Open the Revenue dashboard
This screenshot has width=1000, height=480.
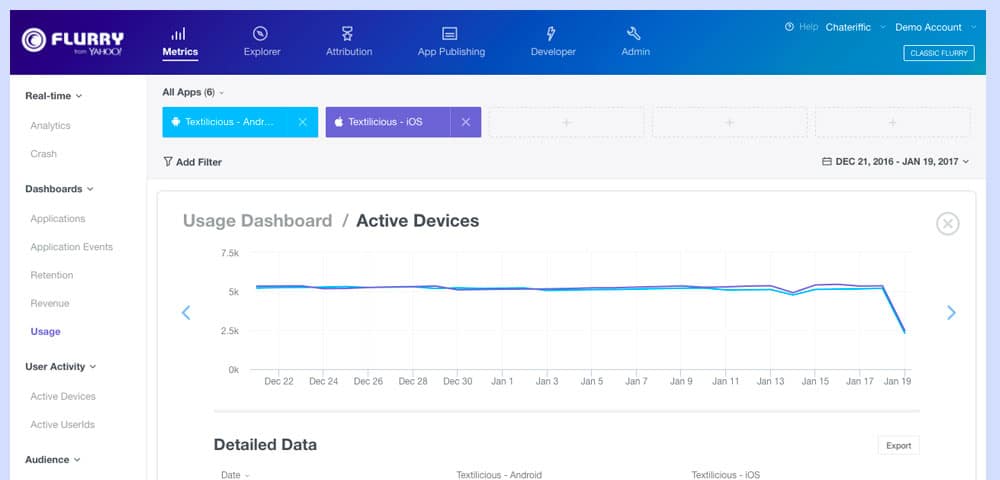(50, 303)
